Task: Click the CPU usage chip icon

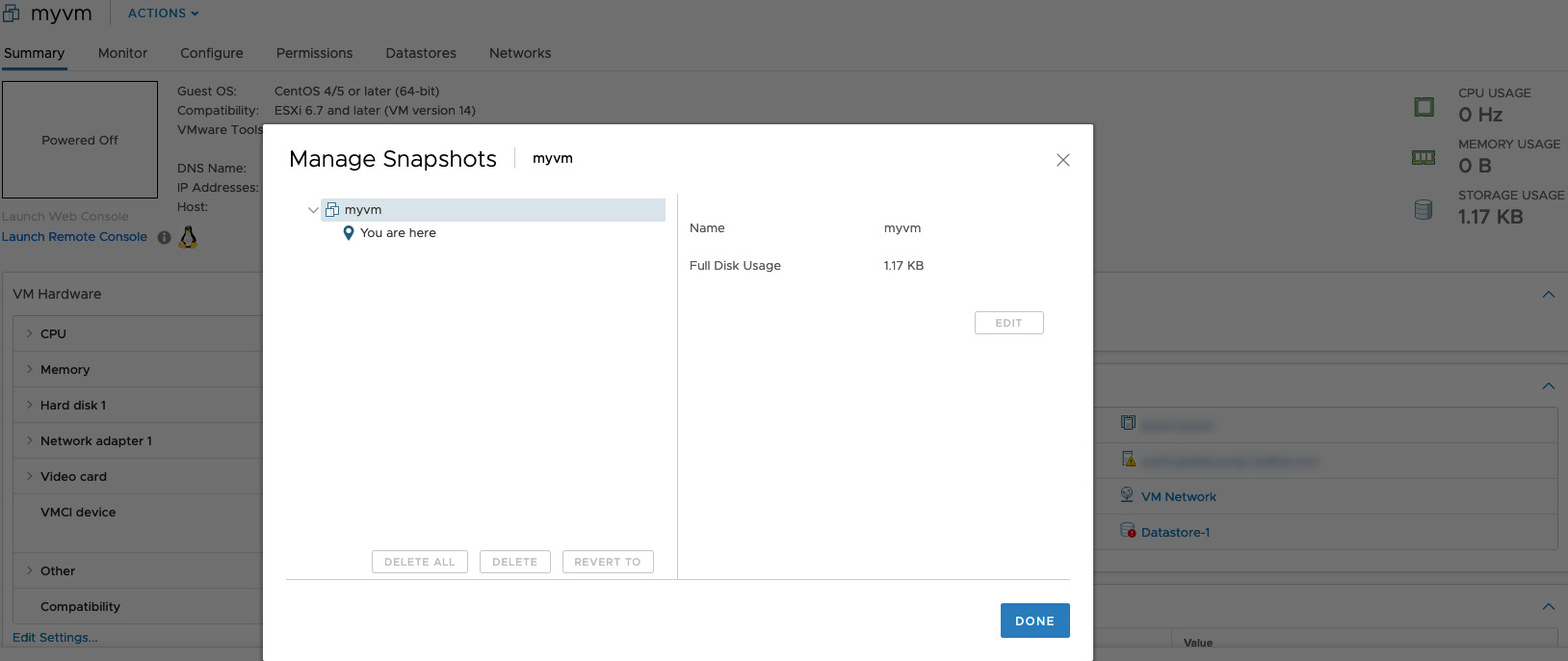Action: (1424, 107)
